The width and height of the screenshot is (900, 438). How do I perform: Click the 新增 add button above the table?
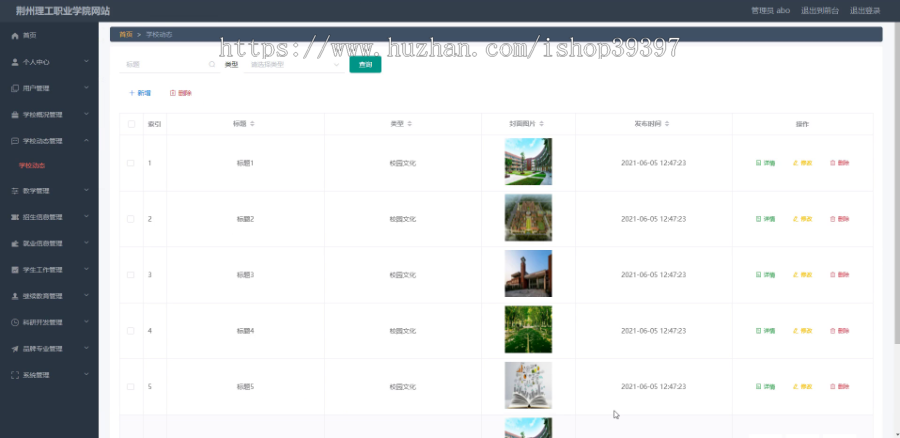click(140, 93)
